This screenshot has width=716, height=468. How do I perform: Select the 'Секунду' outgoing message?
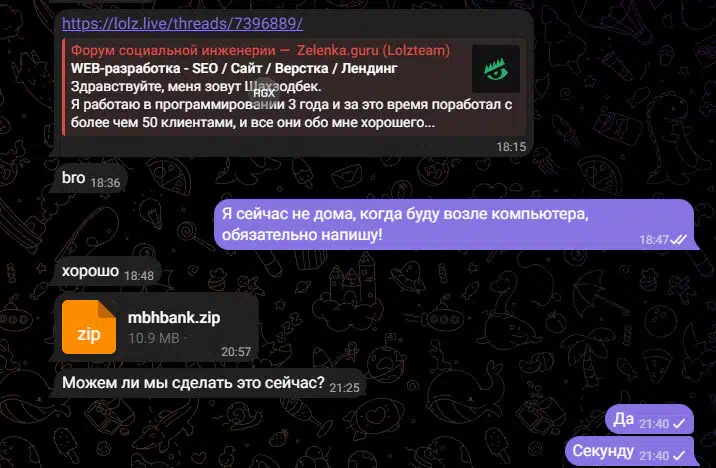[629, 451]
